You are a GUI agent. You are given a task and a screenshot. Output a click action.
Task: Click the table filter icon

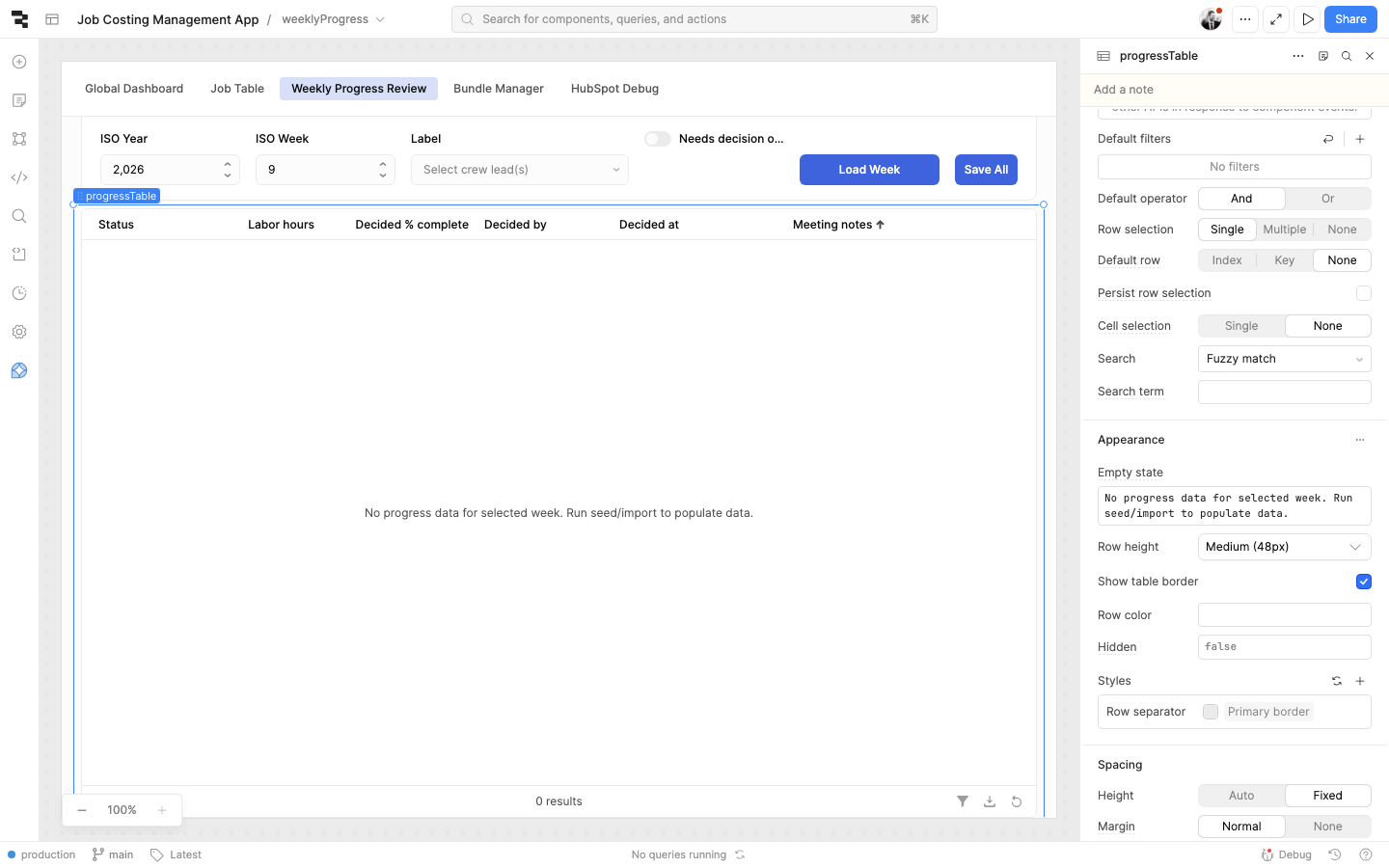tap(962, 801)
